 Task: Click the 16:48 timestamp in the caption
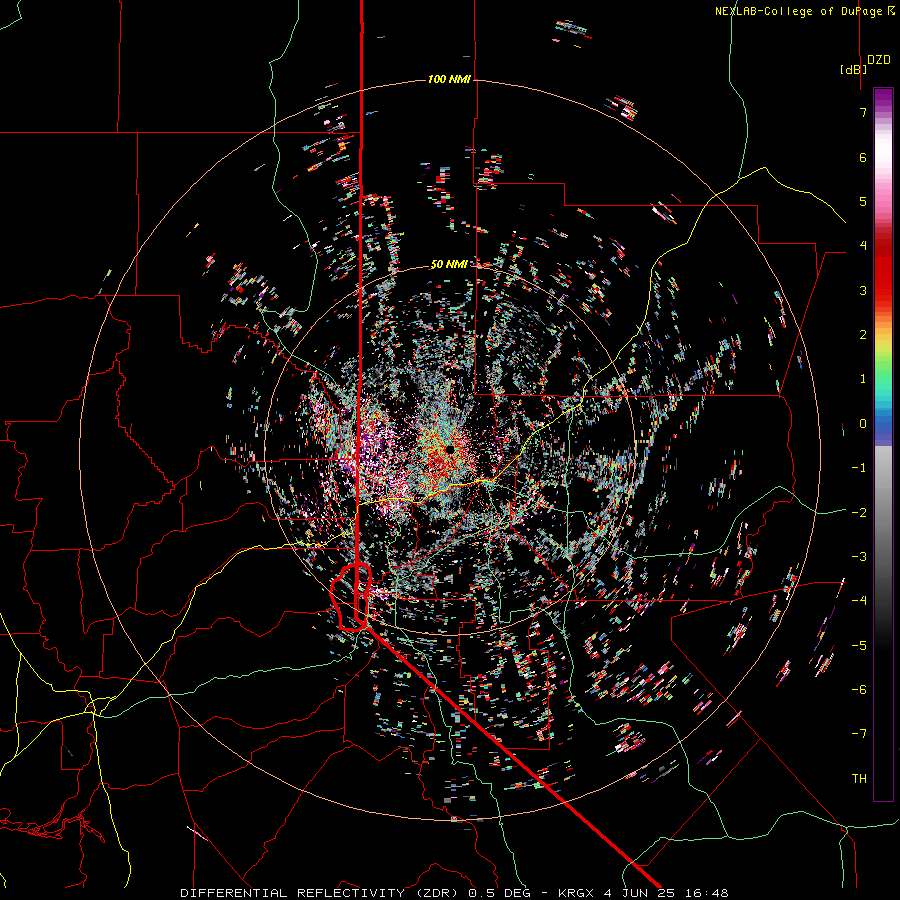pyautogui.click(x=705, y=893)
